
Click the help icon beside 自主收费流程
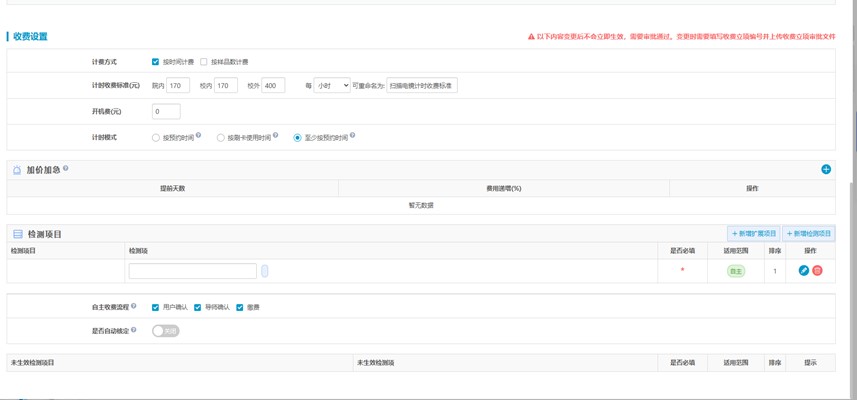(134, 306)
